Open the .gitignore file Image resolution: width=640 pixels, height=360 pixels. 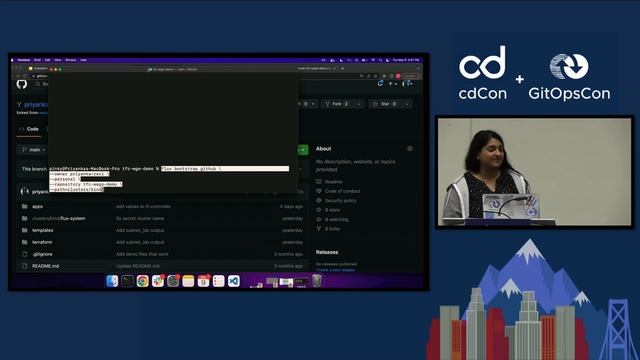tap(42, 254)
